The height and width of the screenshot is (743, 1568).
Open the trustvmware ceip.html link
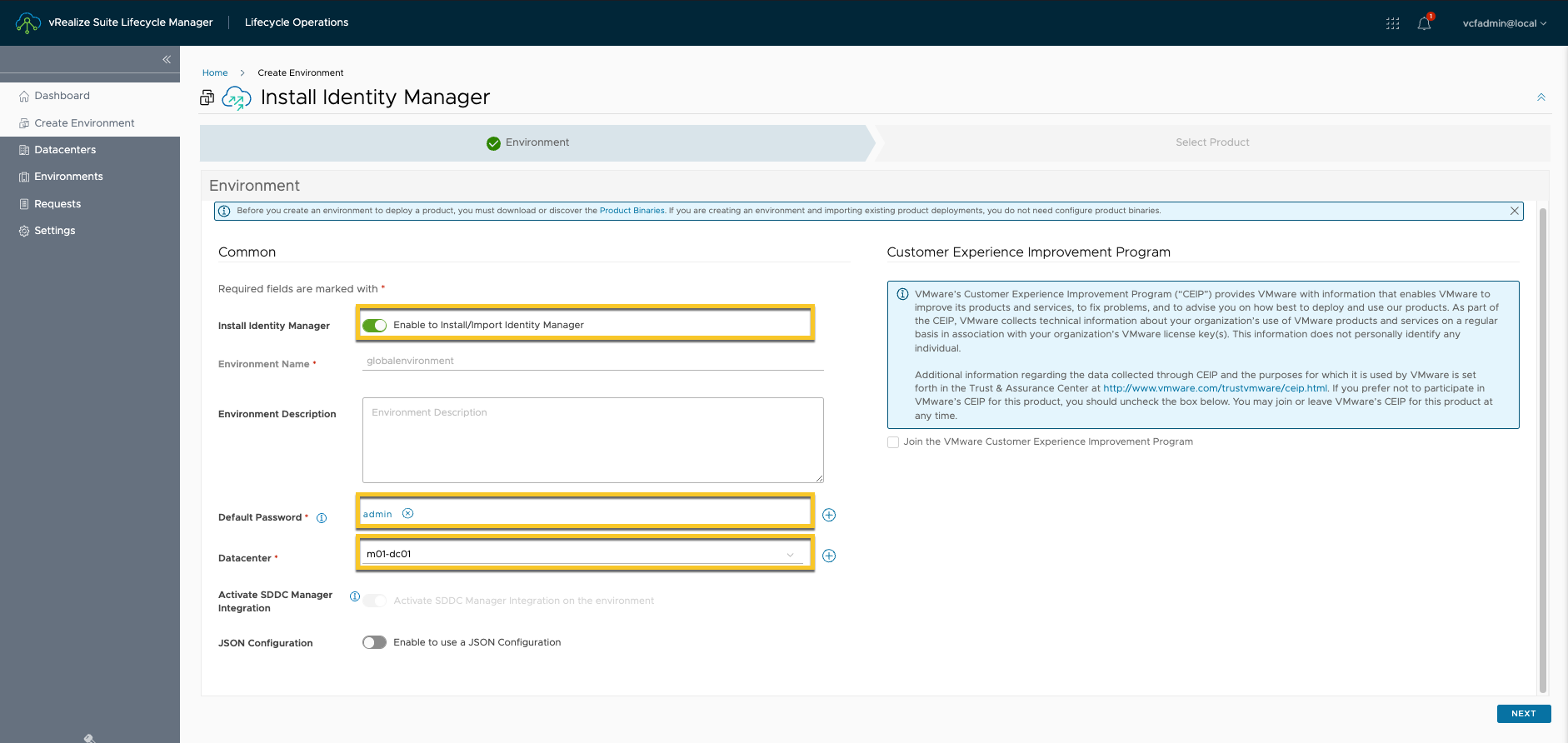(x=1215, y=388)
